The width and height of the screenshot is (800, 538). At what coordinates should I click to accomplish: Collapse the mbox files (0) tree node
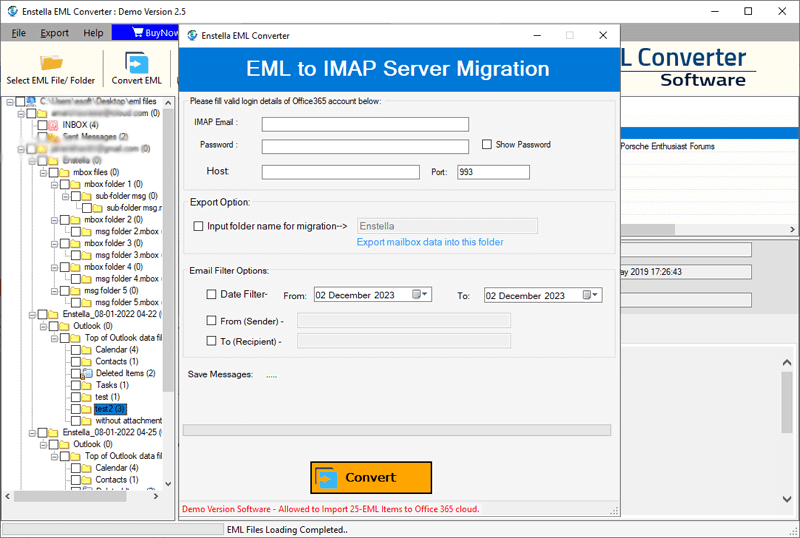[x=43, y=173]
